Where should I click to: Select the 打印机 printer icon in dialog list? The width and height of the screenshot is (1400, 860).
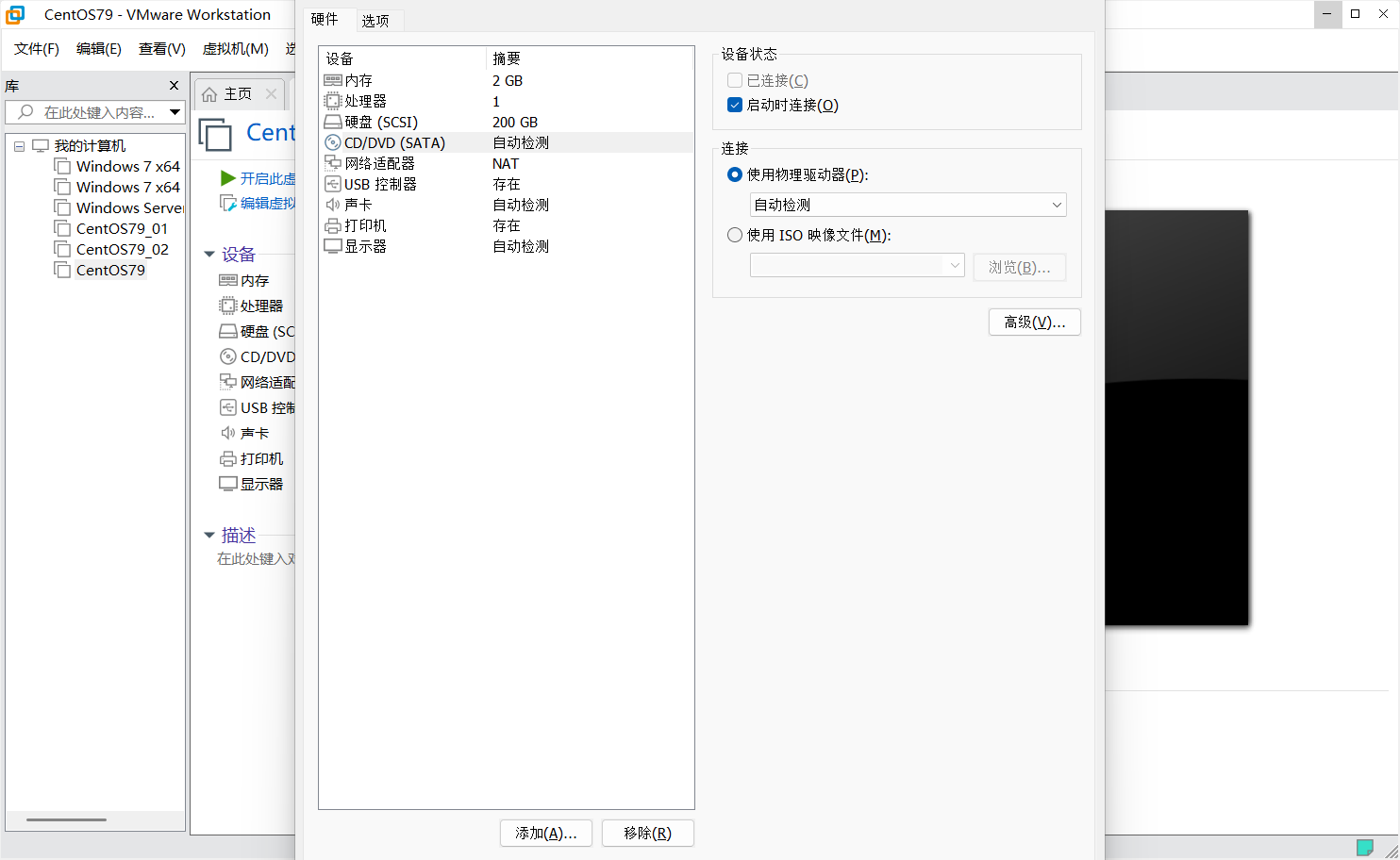pyautogui.click(x=332, y=225)
